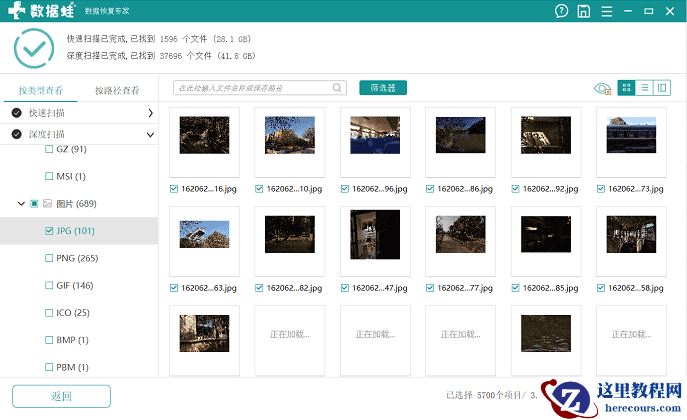The height and width of the screenshot is (420, 687).
Task: Click the save scan result icon
Action: tap(584, 11)
